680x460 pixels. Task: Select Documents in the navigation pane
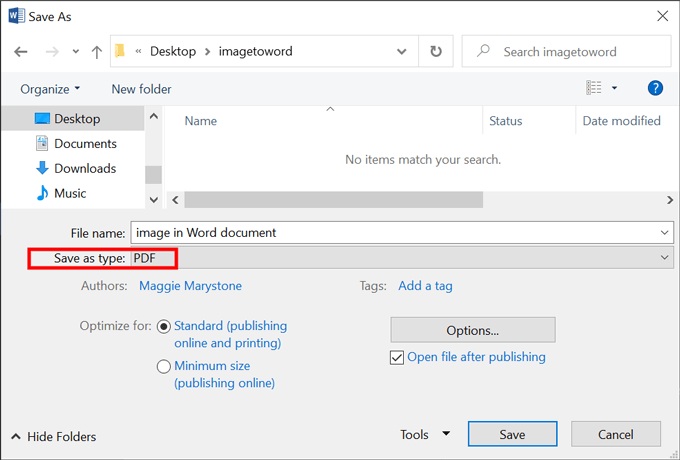point(85,143)
